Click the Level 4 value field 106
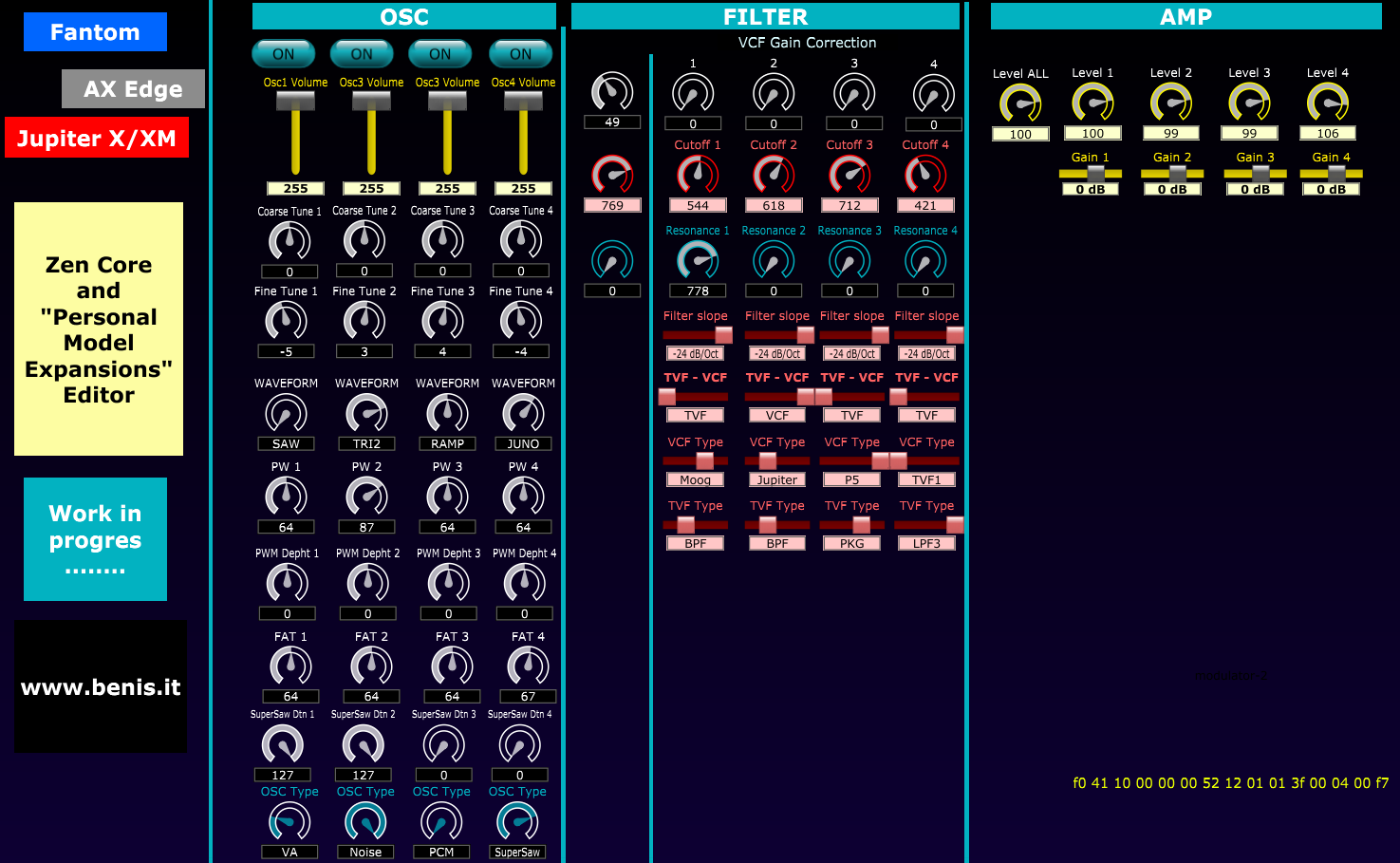Image resolution: width=1400 pixels, height=863 pixels. coord(1328,133)
